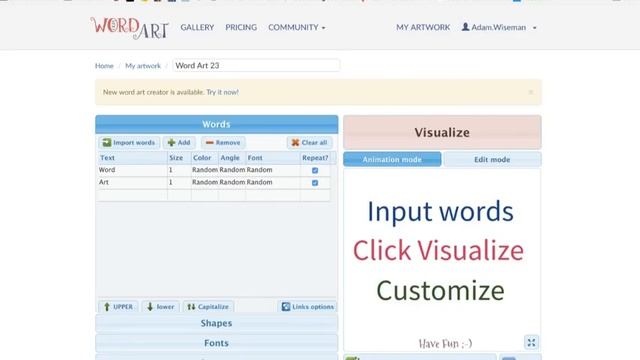This screenshot has width=640, height=360.
Task: Go to the PRICING page
Action: point(241,27)
